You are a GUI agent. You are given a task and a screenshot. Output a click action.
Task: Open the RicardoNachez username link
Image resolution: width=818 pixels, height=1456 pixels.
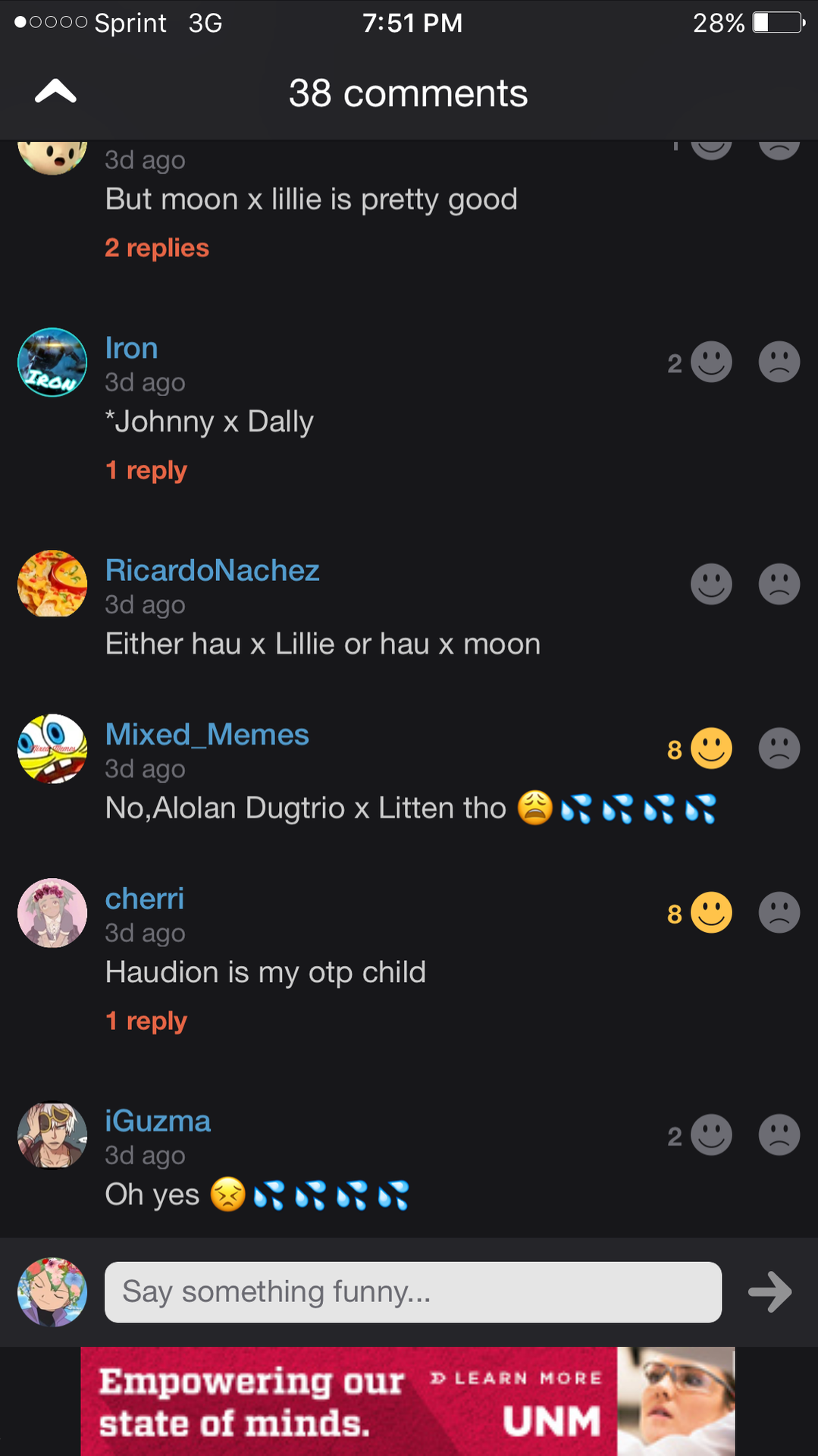(x=212, y=570)
